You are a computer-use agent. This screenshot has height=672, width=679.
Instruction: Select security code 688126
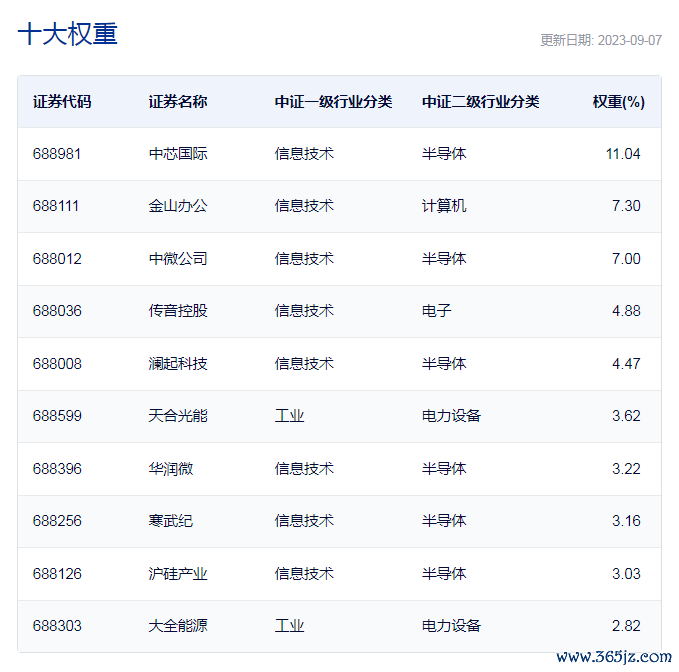[57, 574]
